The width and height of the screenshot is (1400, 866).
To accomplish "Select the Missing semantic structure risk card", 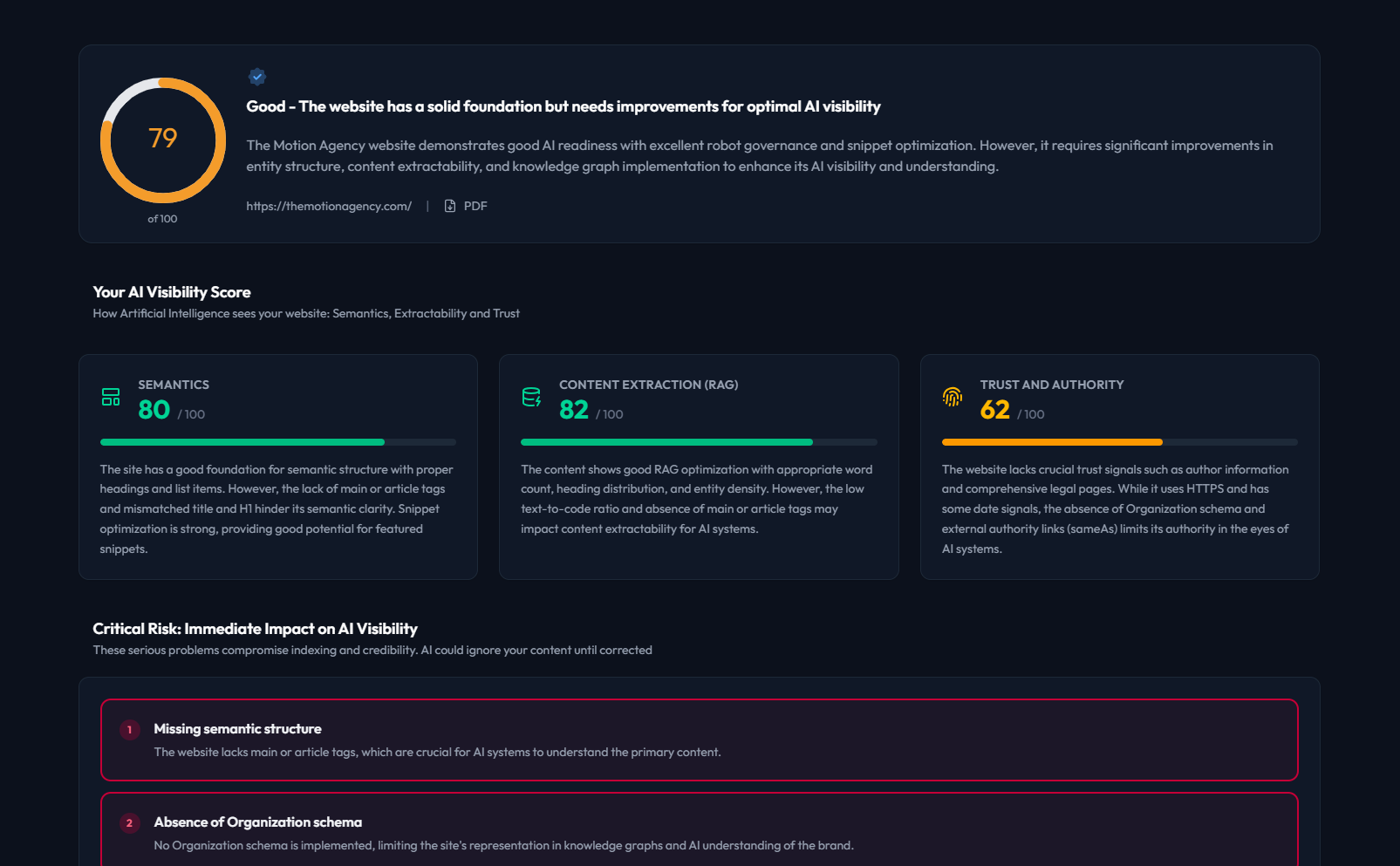I will 699,740.
